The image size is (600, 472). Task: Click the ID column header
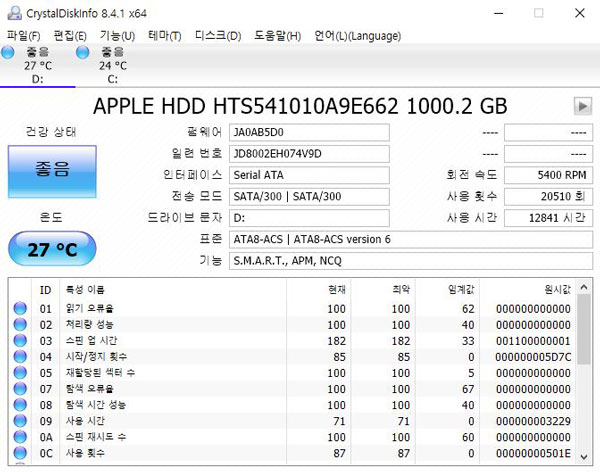coord(46,290)
